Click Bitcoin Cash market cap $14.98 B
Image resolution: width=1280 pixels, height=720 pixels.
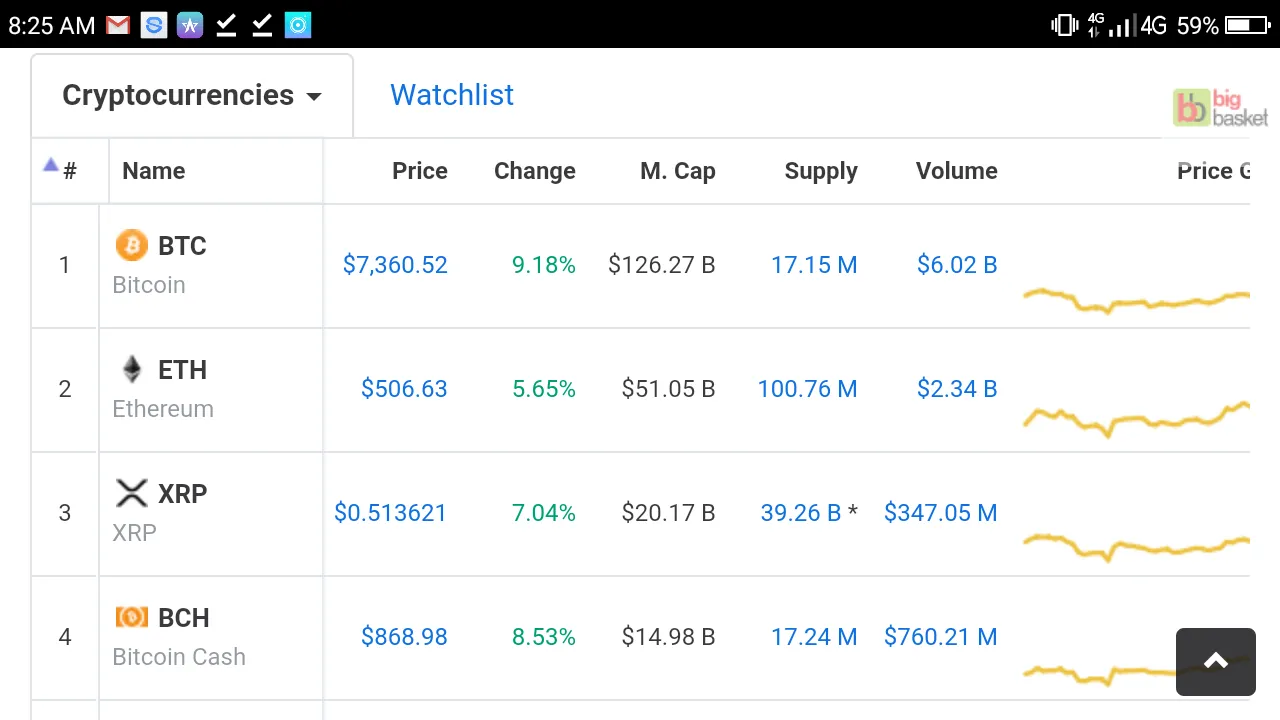[669, 637]
